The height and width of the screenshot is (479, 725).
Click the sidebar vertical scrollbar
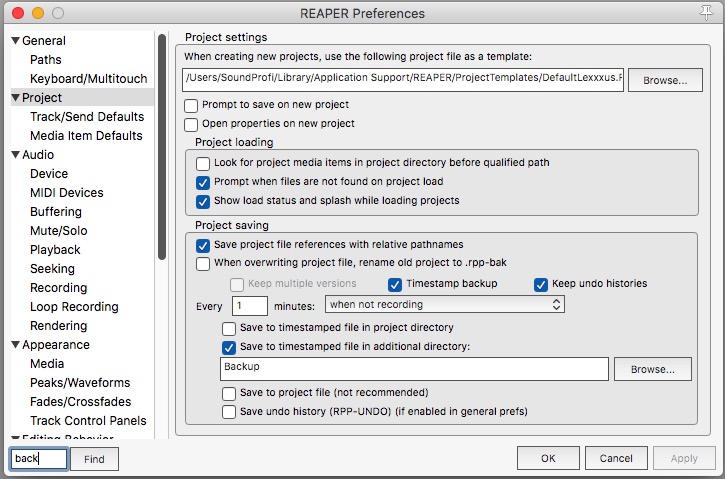pyautogui.click(x=161, y=150)
